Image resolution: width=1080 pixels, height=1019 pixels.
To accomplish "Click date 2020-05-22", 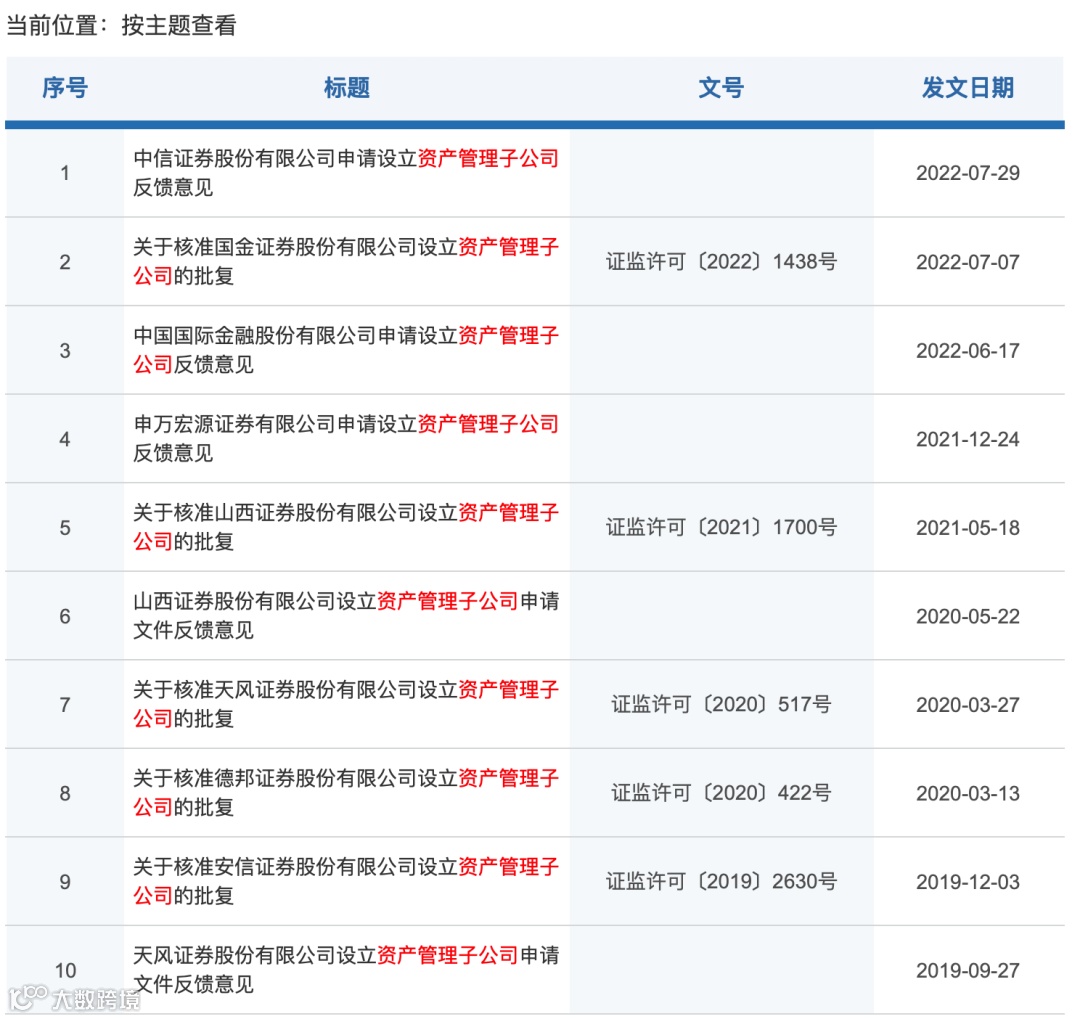I will 968,616.
